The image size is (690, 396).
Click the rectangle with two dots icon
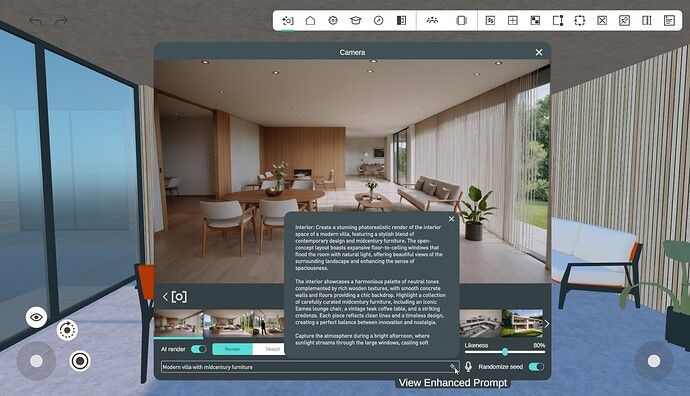(x=558, y=21)
